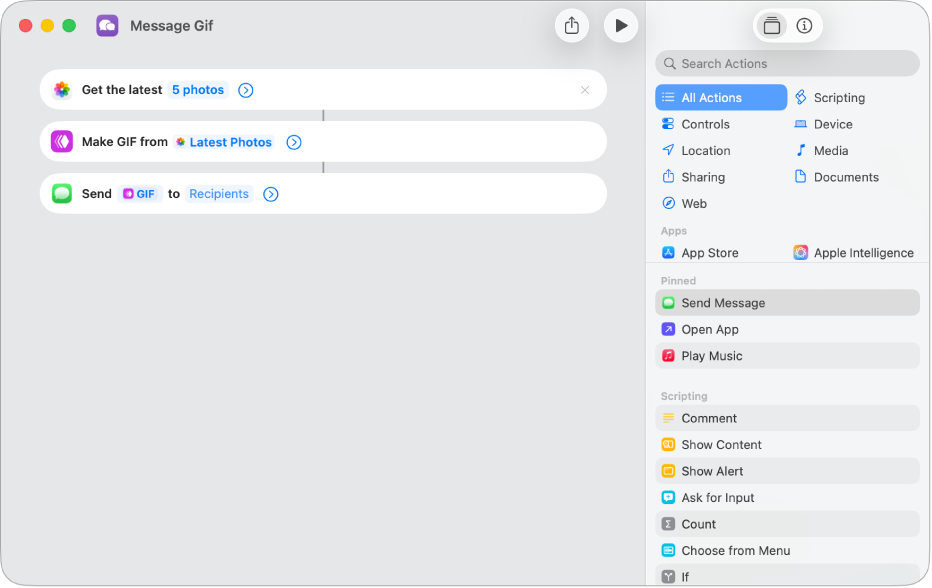Change the '5 photos' parameter
The width and height of the screenshot is (932, 588).
[x=198, y=90]
